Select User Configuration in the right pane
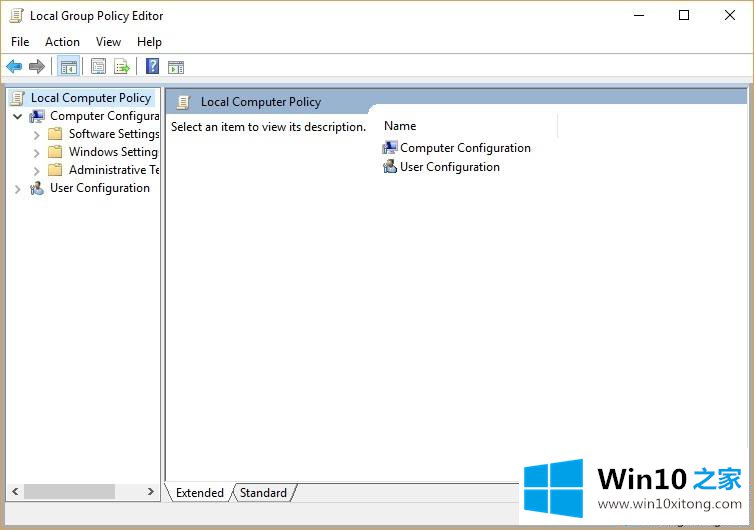This screenshot has height=530, width=754. (x=449, y=167)
